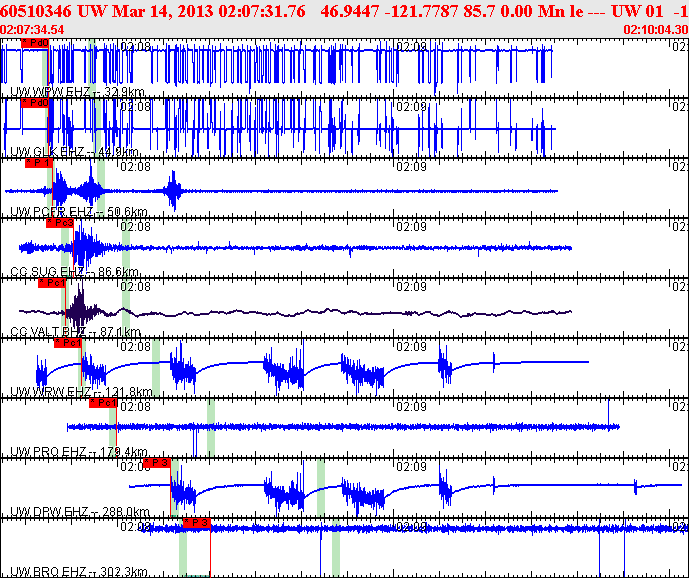
Task: Click the green band on PCFR trace
Action: 102,187
